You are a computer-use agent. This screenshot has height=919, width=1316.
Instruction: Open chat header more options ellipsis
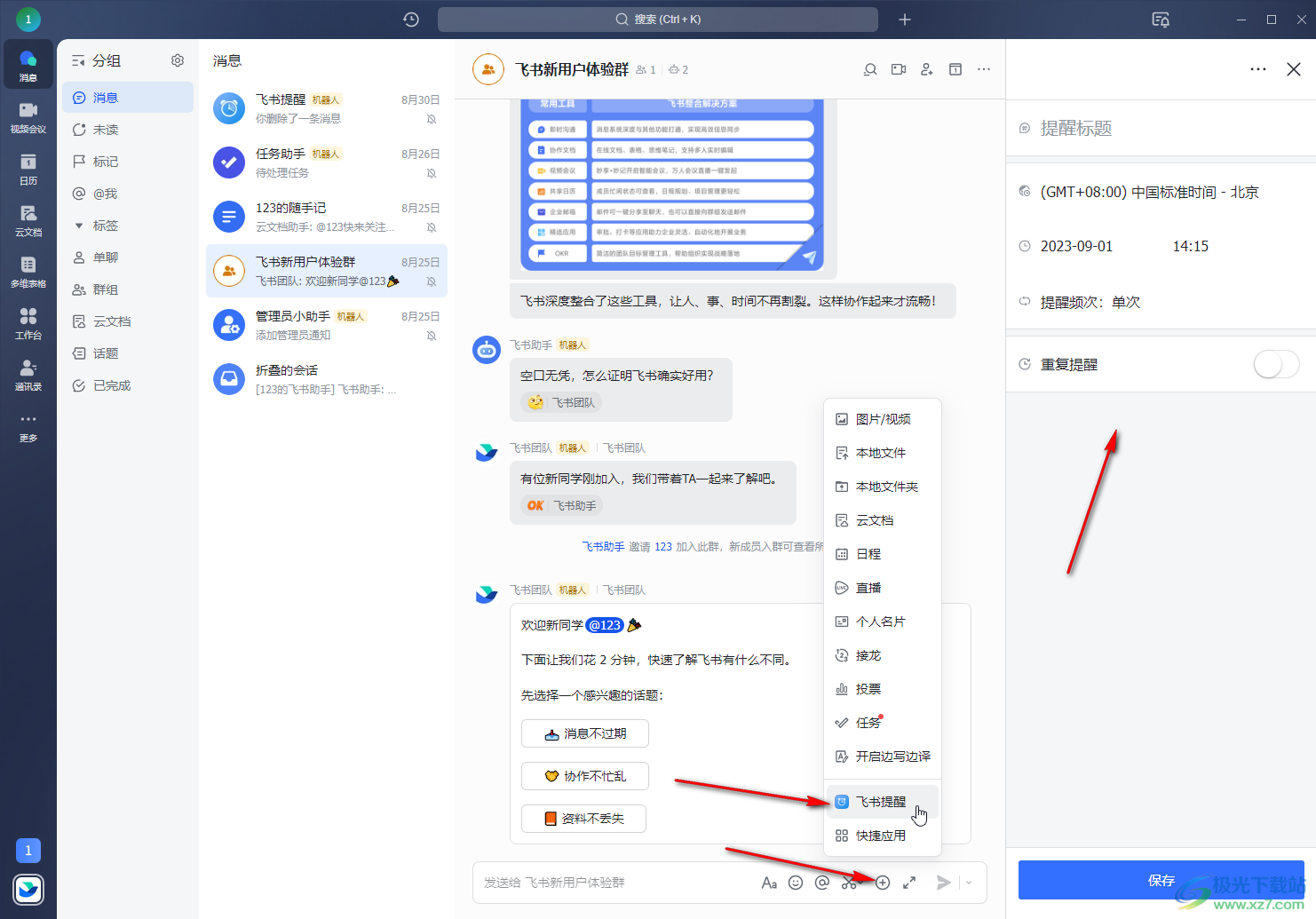tap(984, 69)
